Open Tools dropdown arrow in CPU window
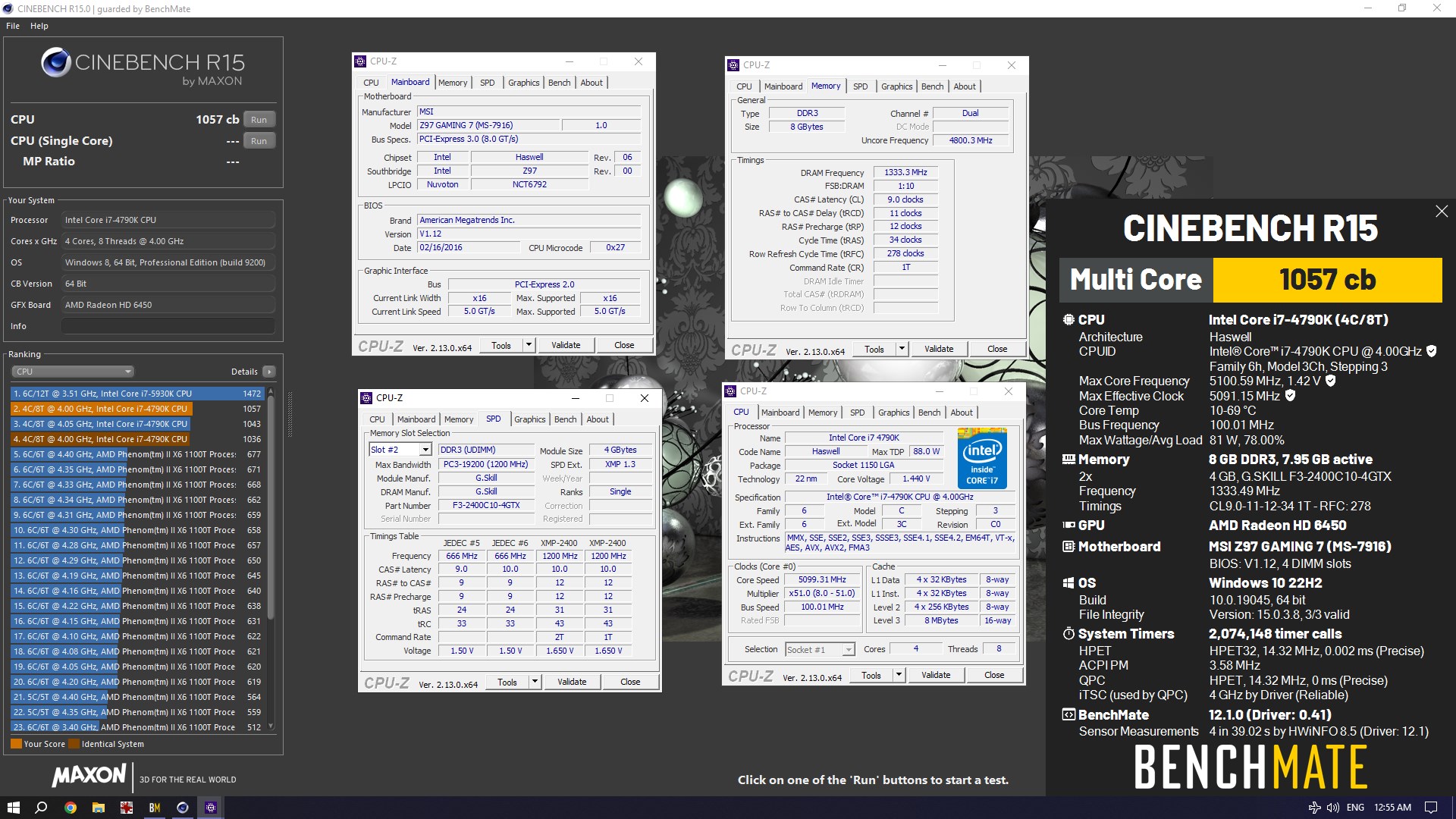1456x819 pixels. click(899, 675)
